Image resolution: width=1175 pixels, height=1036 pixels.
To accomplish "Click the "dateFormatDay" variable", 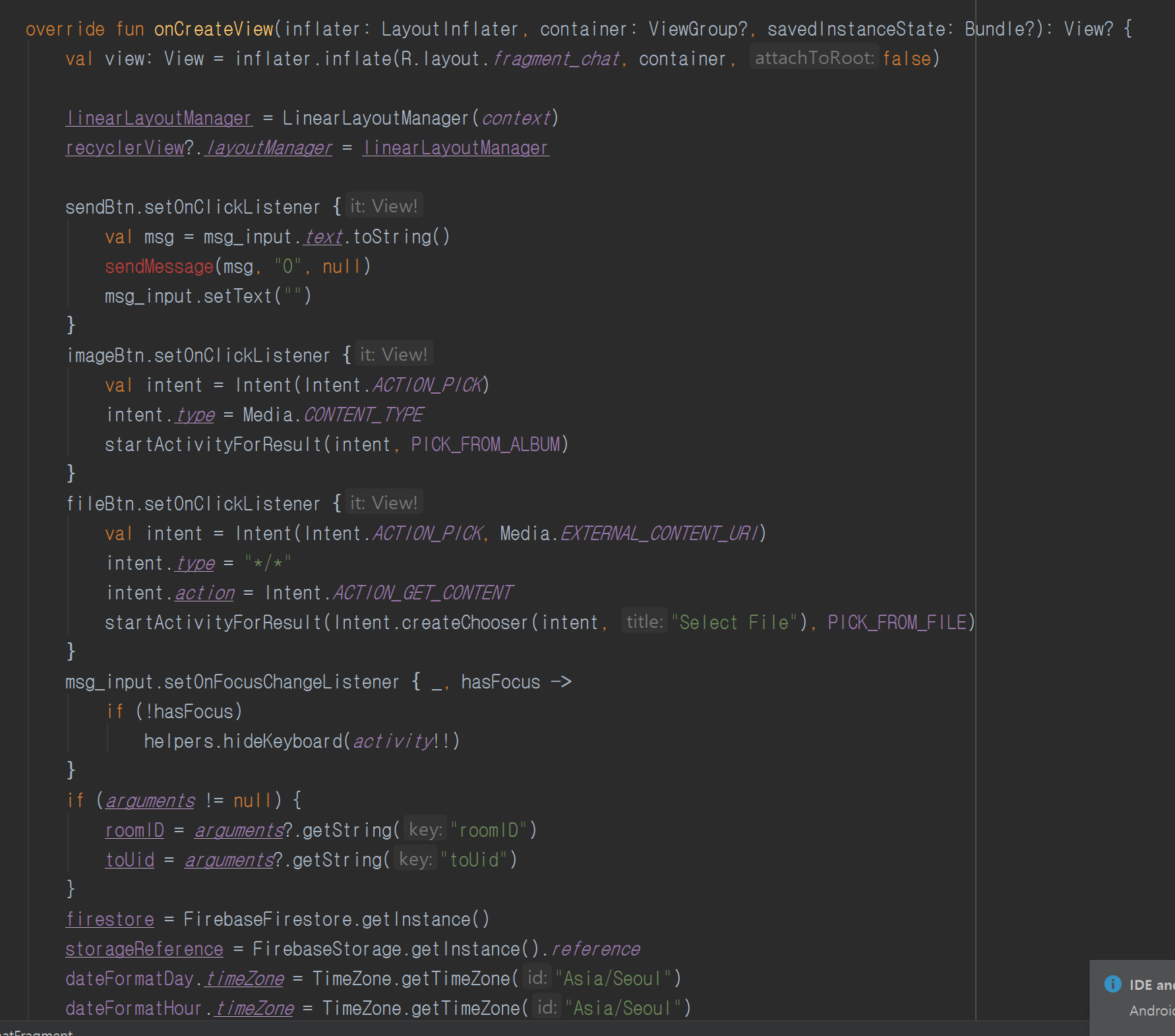I will coord(129,979).
